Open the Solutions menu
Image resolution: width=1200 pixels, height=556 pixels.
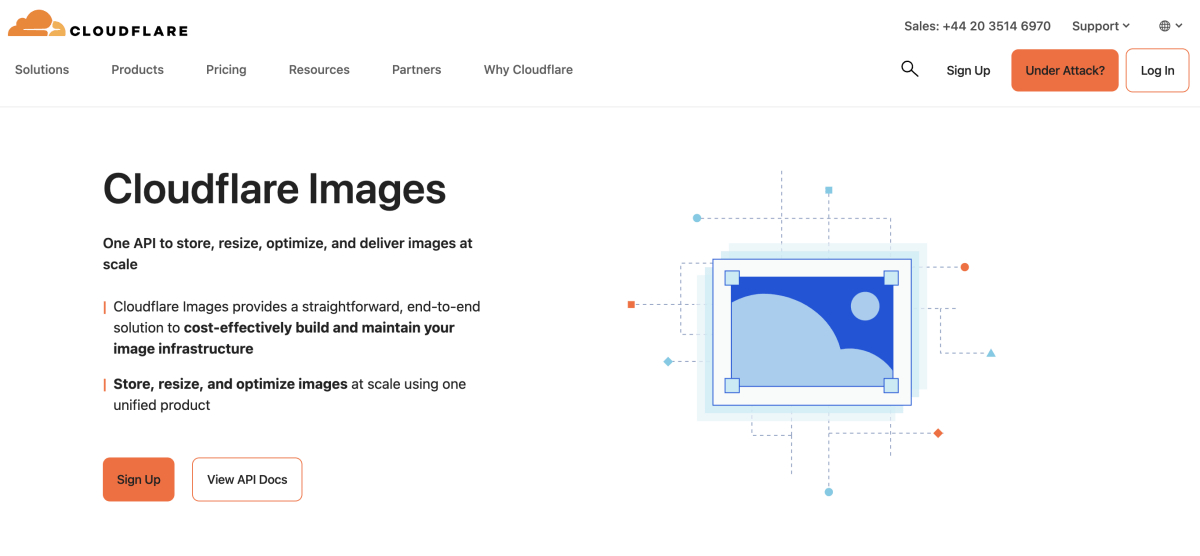(x=42, y=70)
